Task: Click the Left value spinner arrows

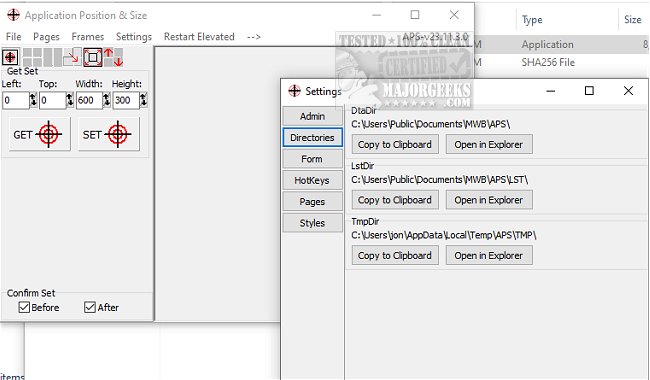Action: tap(33, 100)
